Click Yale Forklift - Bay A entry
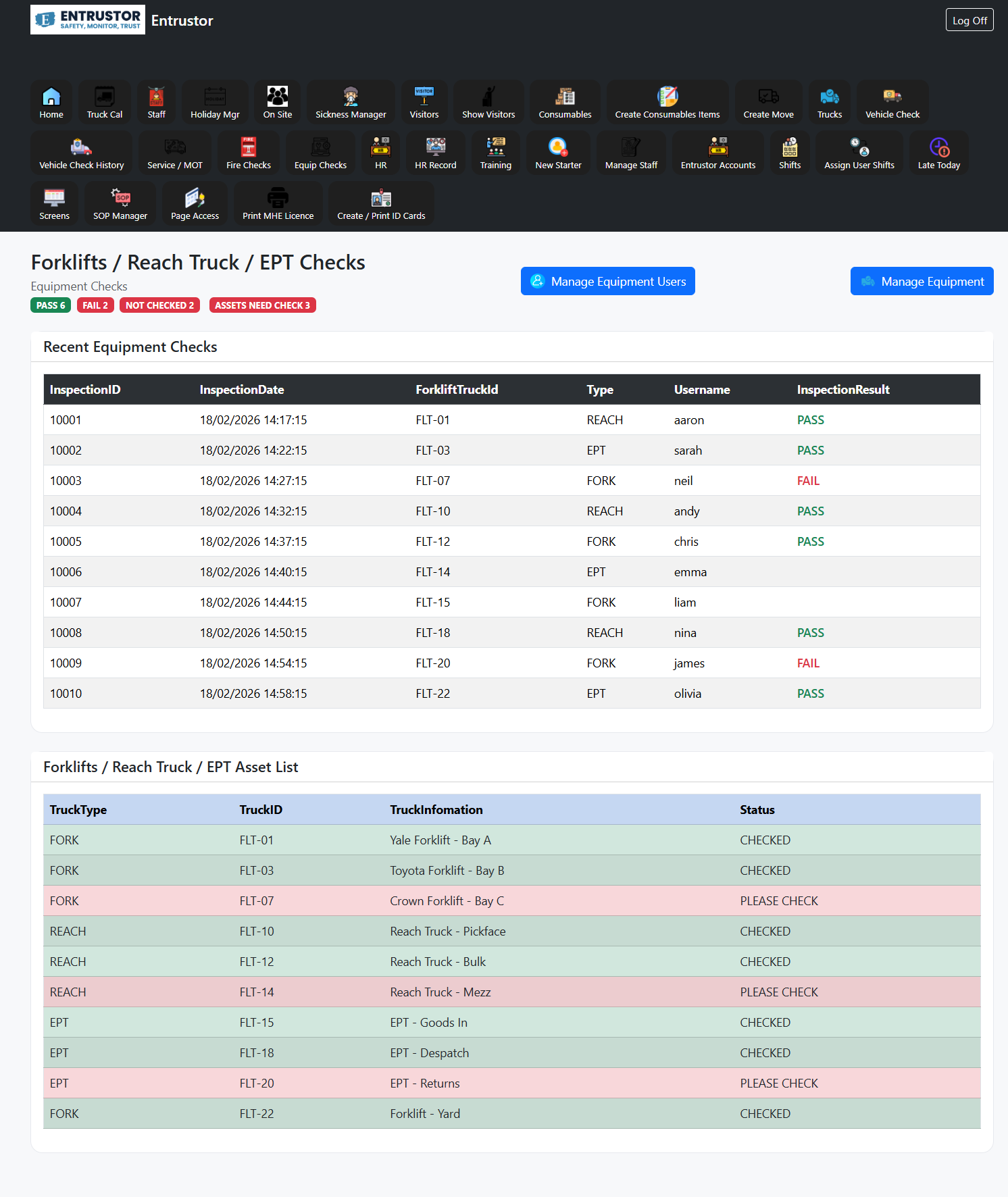1008x1197 pixels. point(440,840)
